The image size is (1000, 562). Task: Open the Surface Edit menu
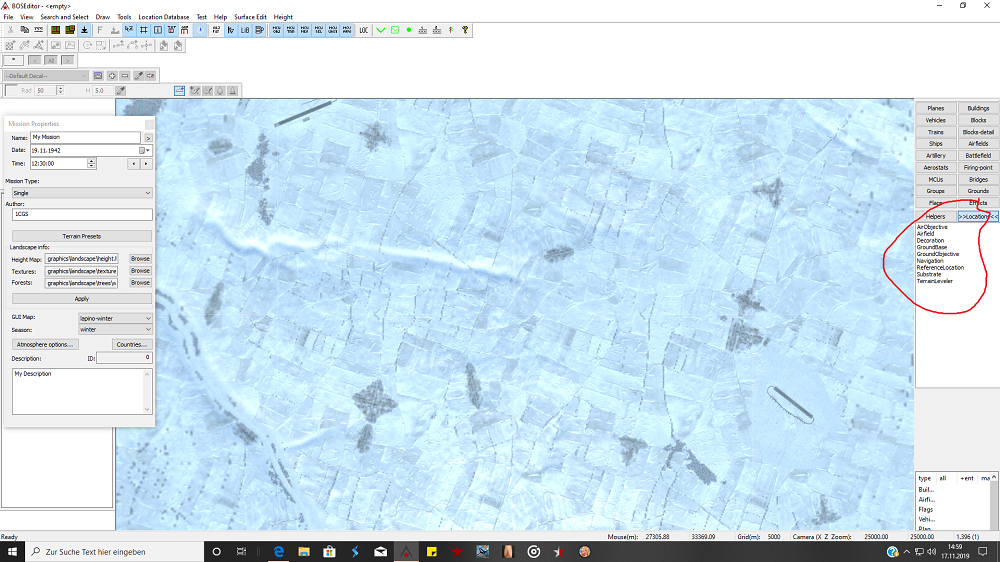point(250,17)
